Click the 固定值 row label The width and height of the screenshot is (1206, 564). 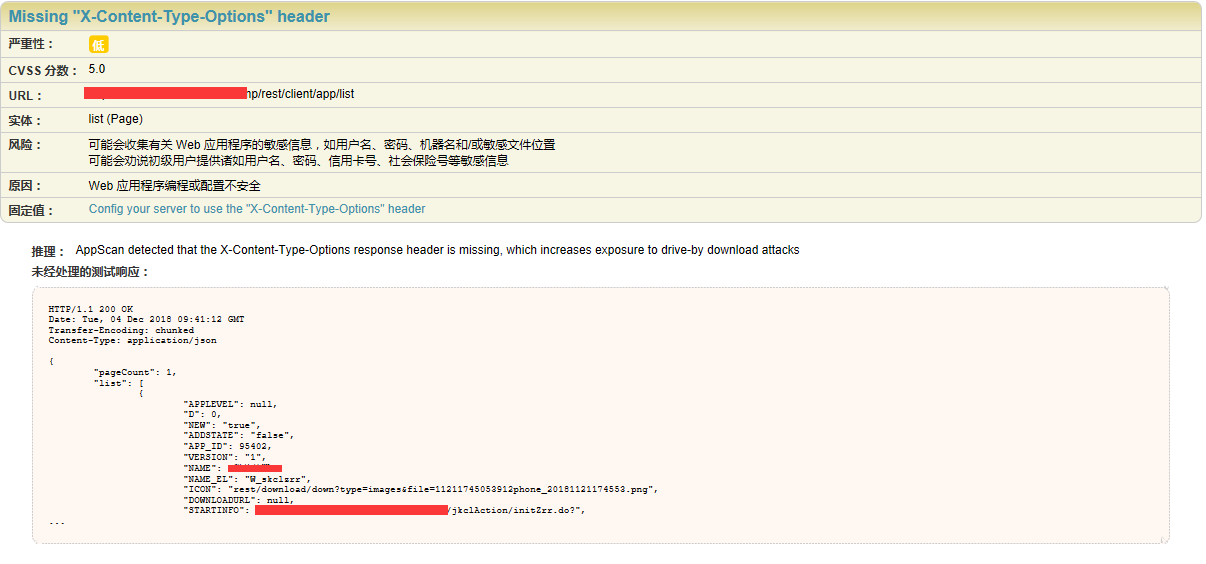[x=31, y=211]
